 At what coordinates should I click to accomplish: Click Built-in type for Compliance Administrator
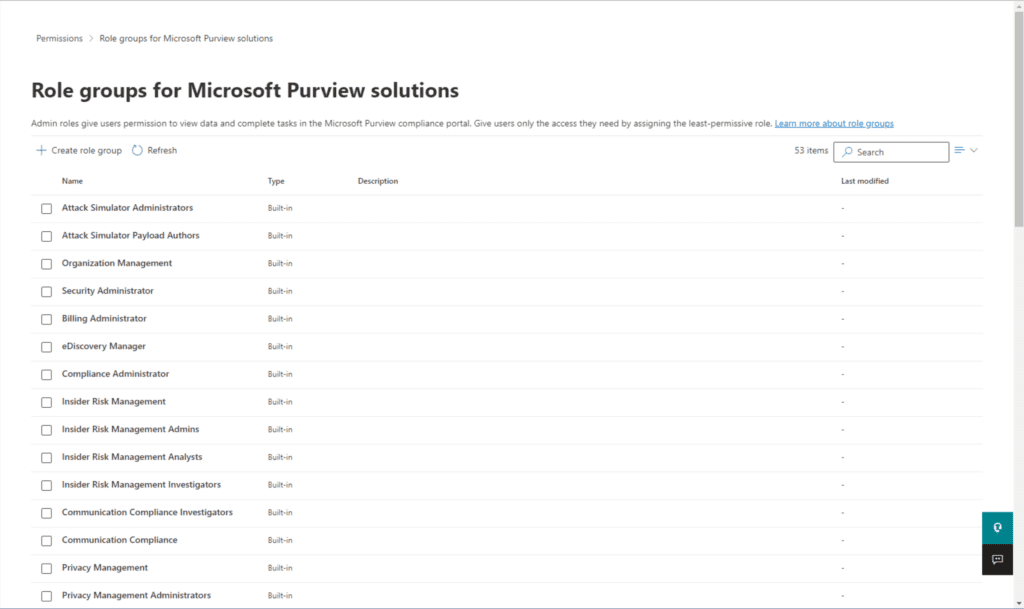tap(280, 375)
